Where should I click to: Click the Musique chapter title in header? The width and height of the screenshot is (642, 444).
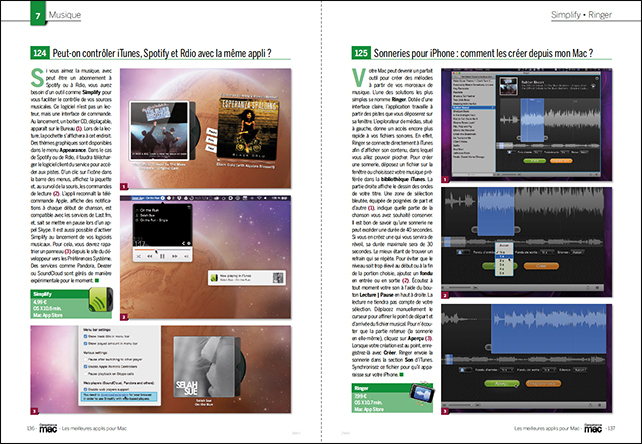coord(65,17)
